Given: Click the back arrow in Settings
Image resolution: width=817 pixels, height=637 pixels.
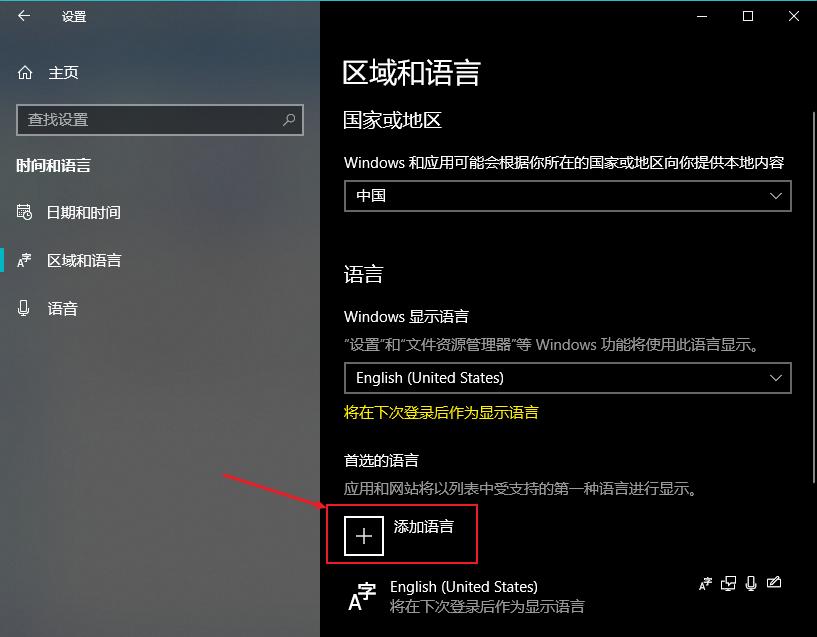Looking at the screenshot, I should click(24, 16).
